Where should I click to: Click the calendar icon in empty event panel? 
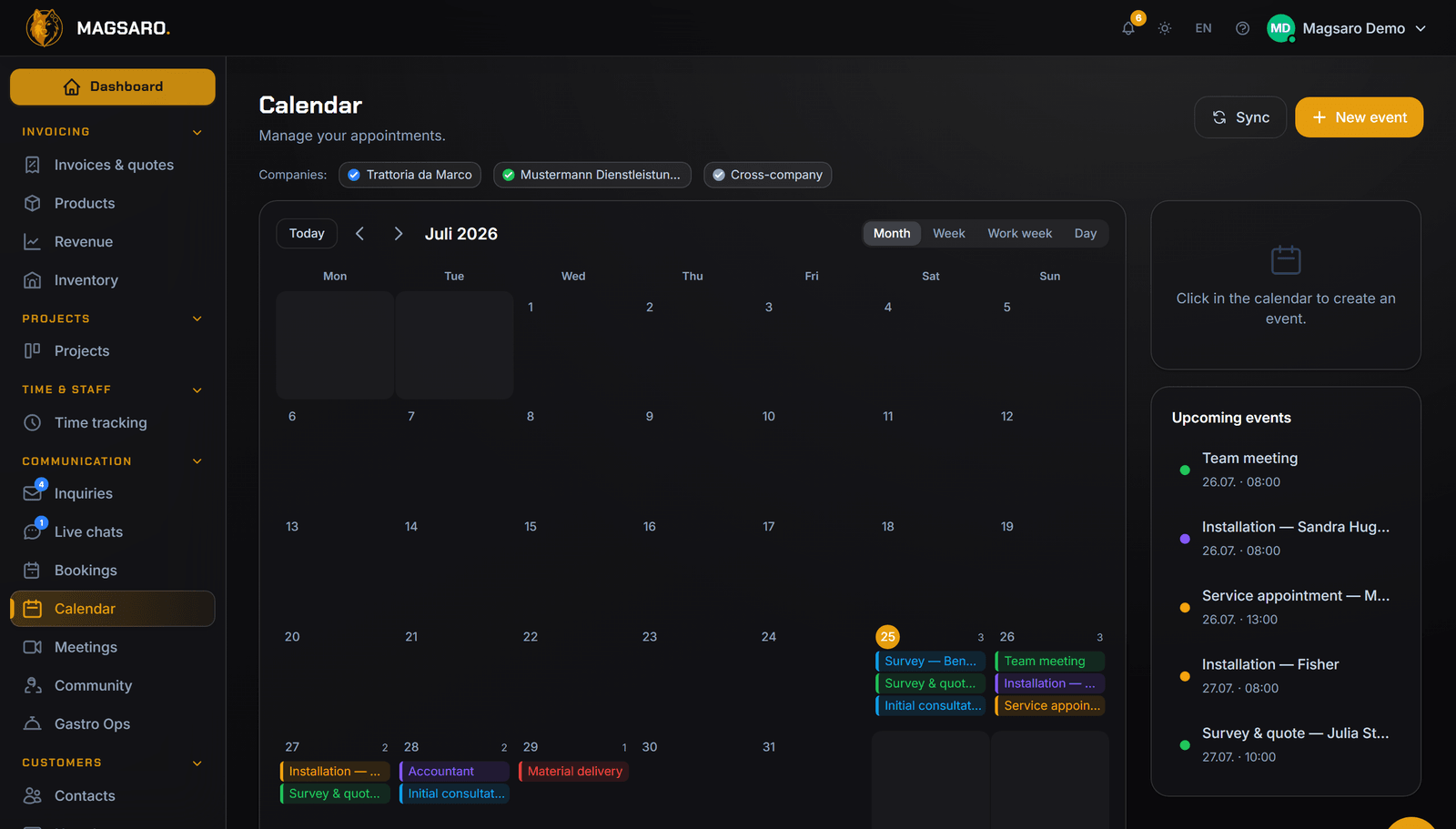coord(1286,260)
